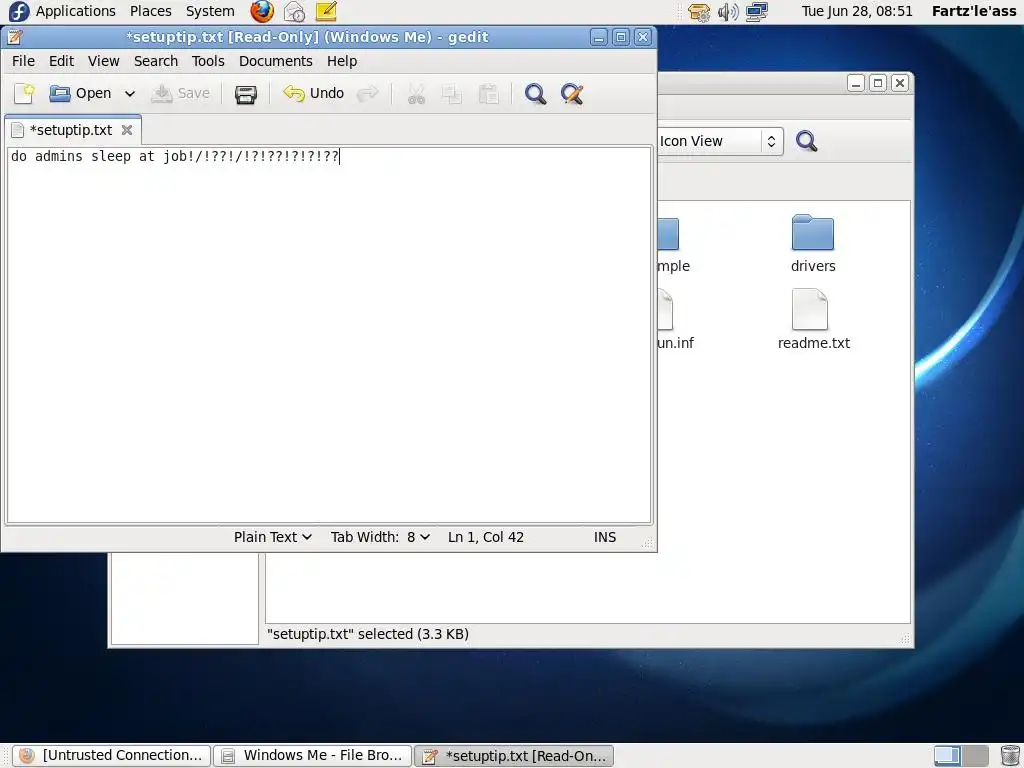Switch to the second workspace in switcher
The image size is (1024, 768).
pyautogui.click(x=974, y=756)
